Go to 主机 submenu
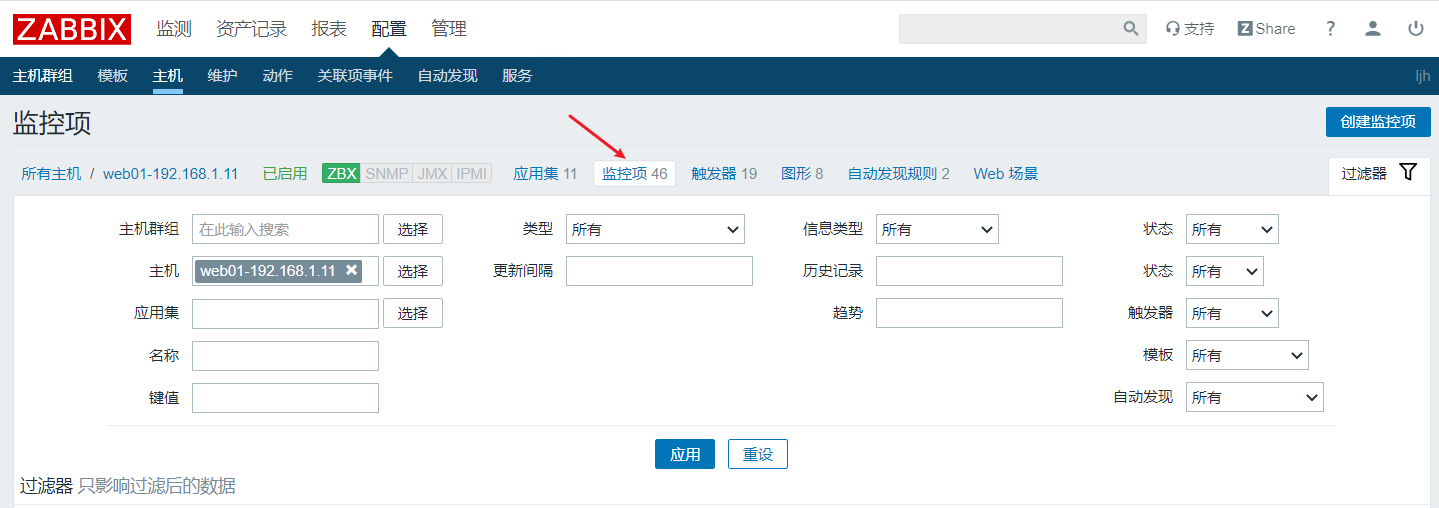 click(168, 76)
